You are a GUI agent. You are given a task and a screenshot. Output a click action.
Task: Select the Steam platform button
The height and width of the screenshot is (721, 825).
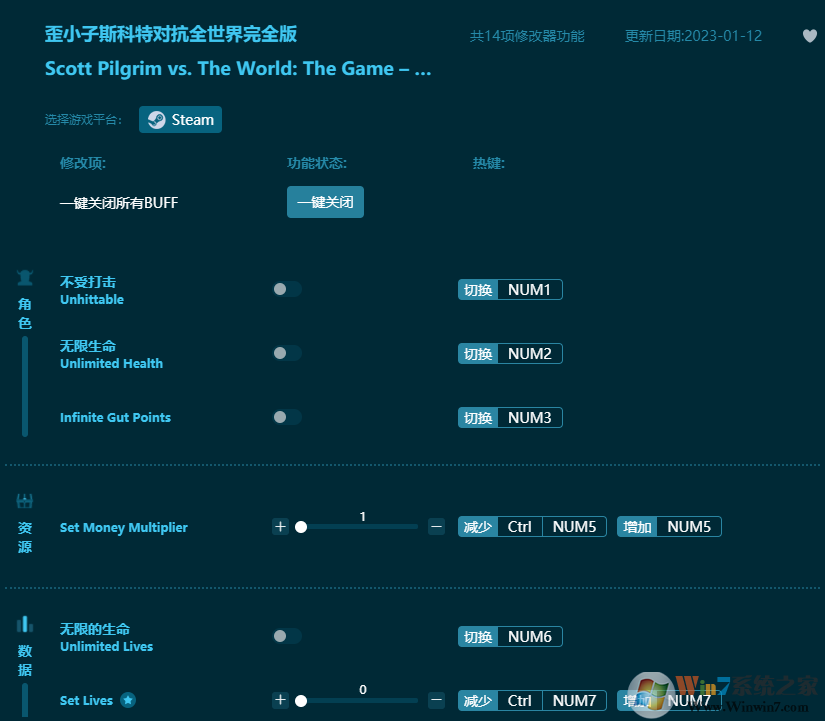pos(180,119)
